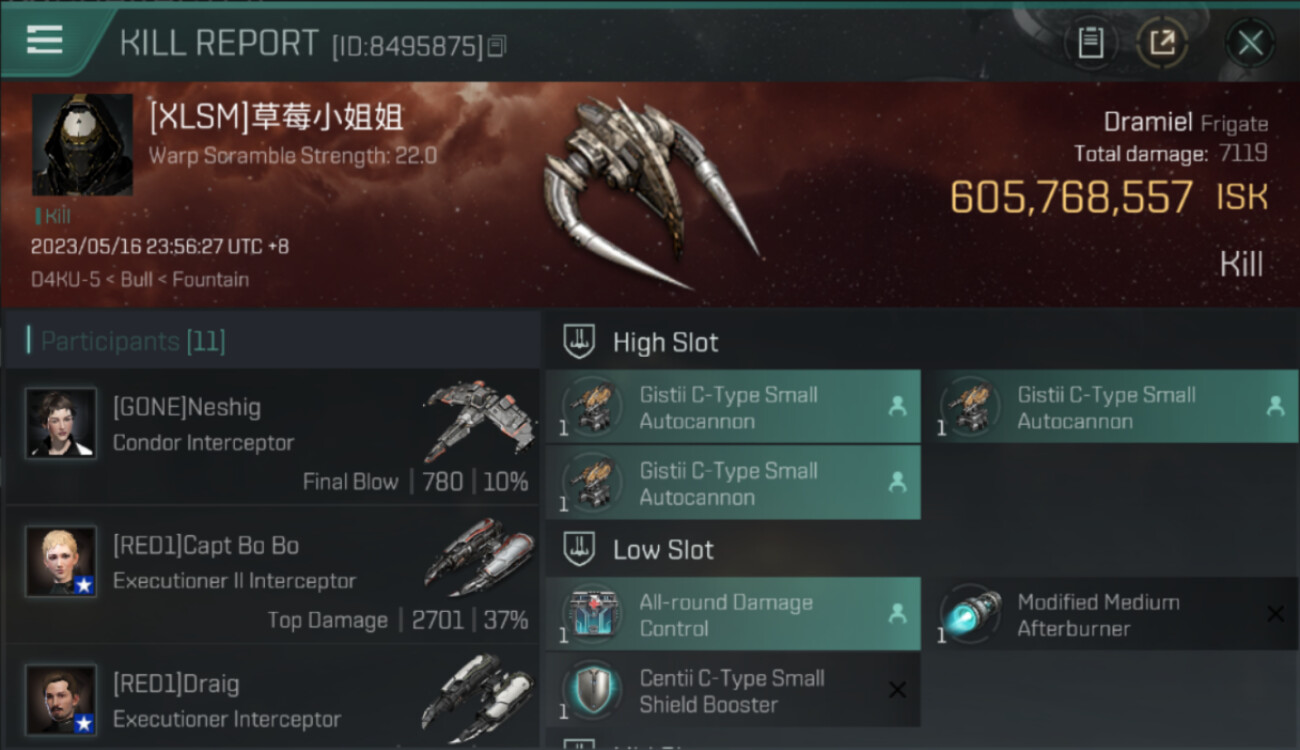Copy the kill report ID icon
Screen dimensions: 1300x750
coord(497,46)
